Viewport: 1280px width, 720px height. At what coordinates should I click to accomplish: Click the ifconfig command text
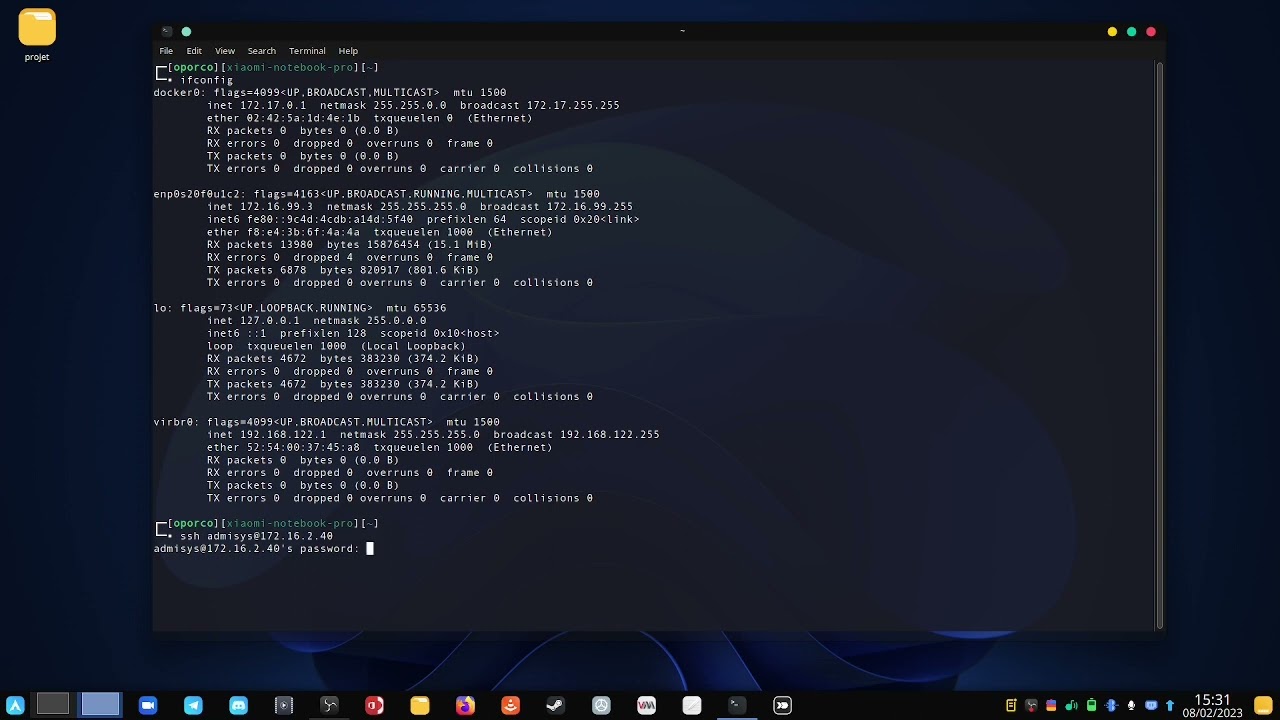[206, 80]
